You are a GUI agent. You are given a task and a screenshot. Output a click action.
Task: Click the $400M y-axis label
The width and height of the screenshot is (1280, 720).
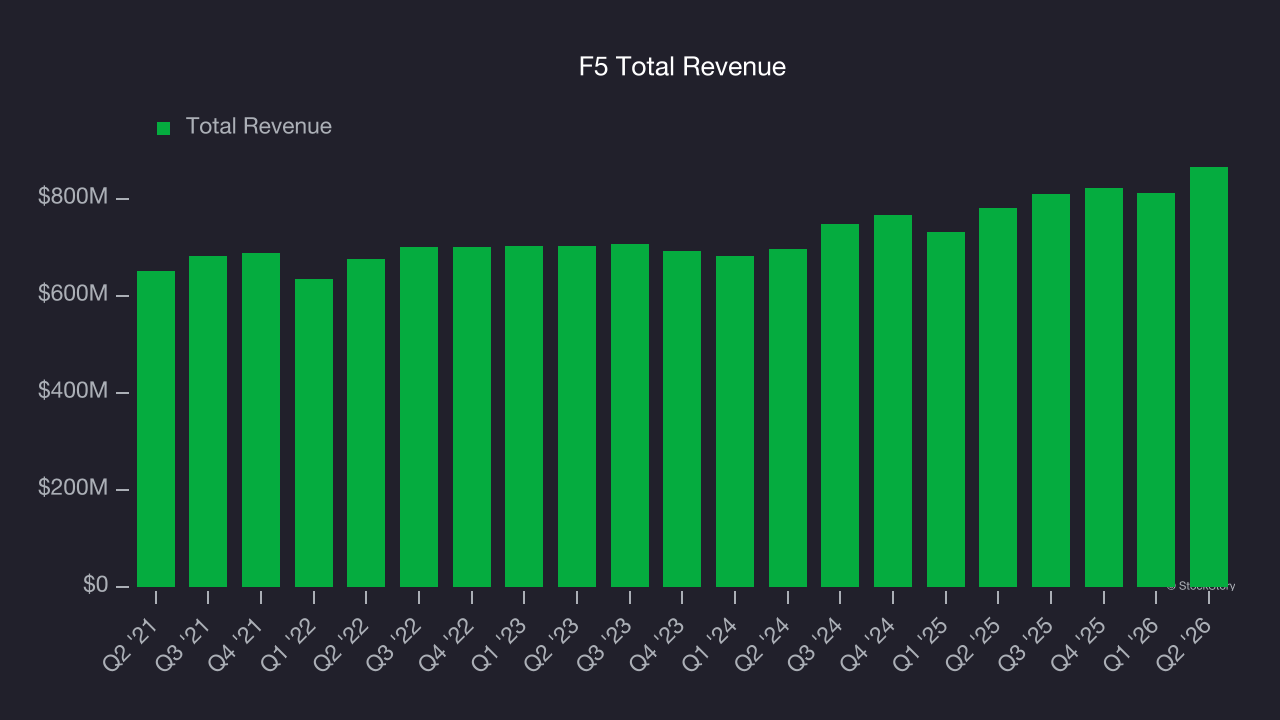tap(73, 391)
